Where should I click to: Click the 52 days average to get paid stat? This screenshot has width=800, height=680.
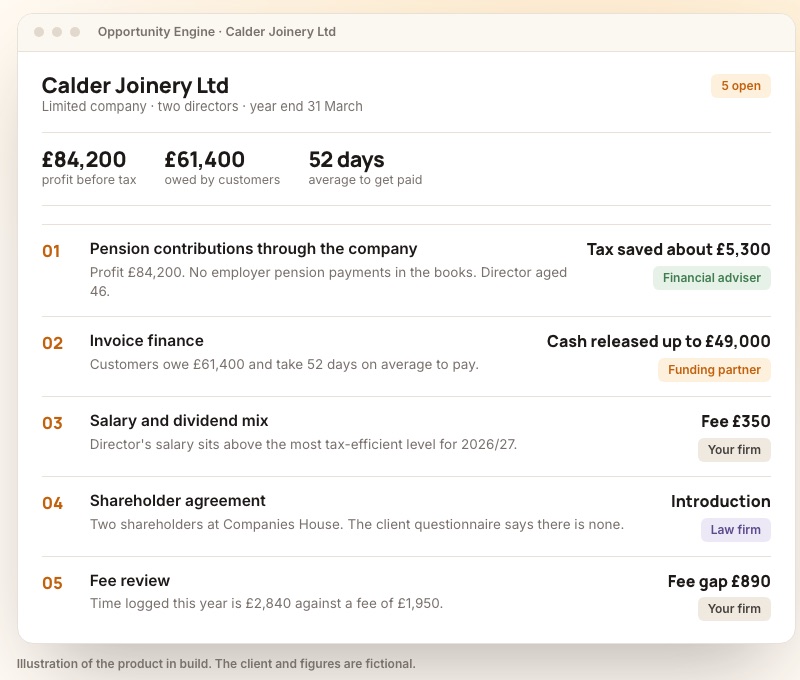[365, 168]
